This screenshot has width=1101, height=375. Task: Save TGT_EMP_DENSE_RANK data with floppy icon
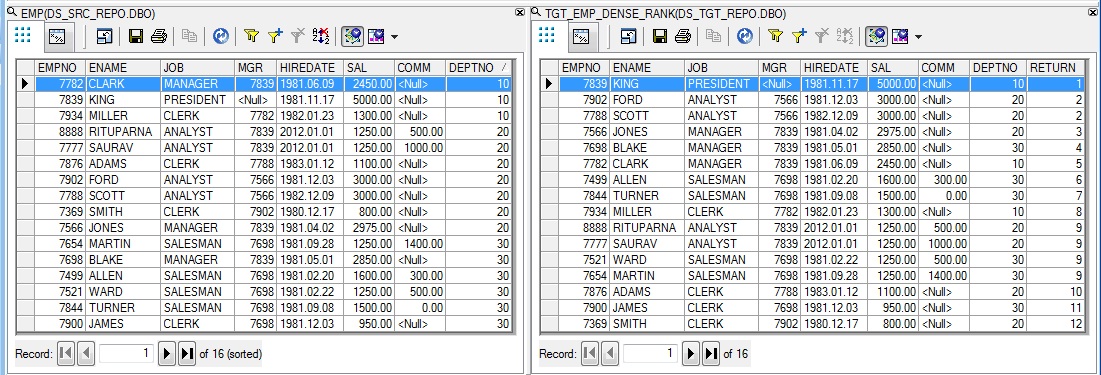click(660, 37)
